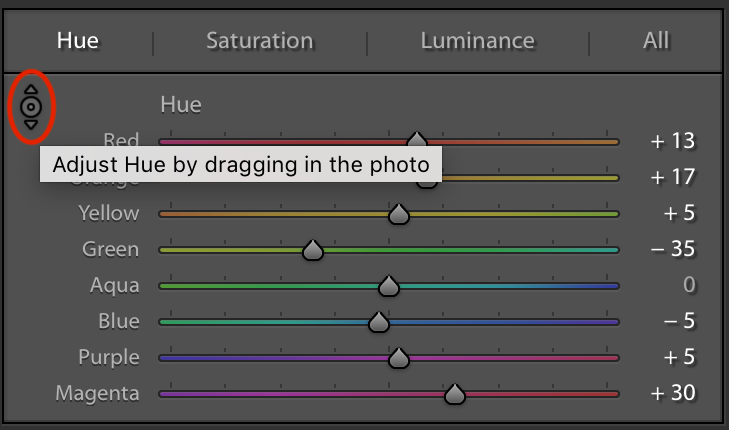Viewport: 729px width, 430px height.
Task: Click the Green hue value −35
Action: 673,250
